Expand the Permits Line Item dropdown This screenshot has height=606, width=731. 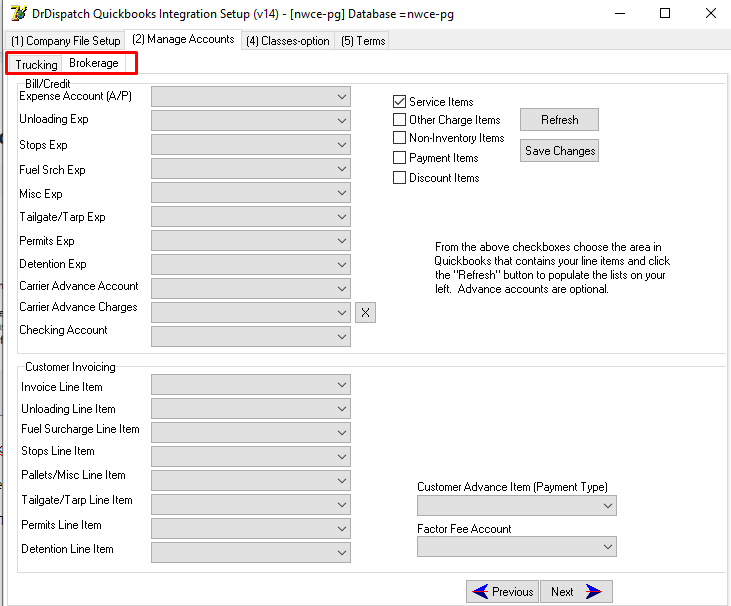coord(251,529)
